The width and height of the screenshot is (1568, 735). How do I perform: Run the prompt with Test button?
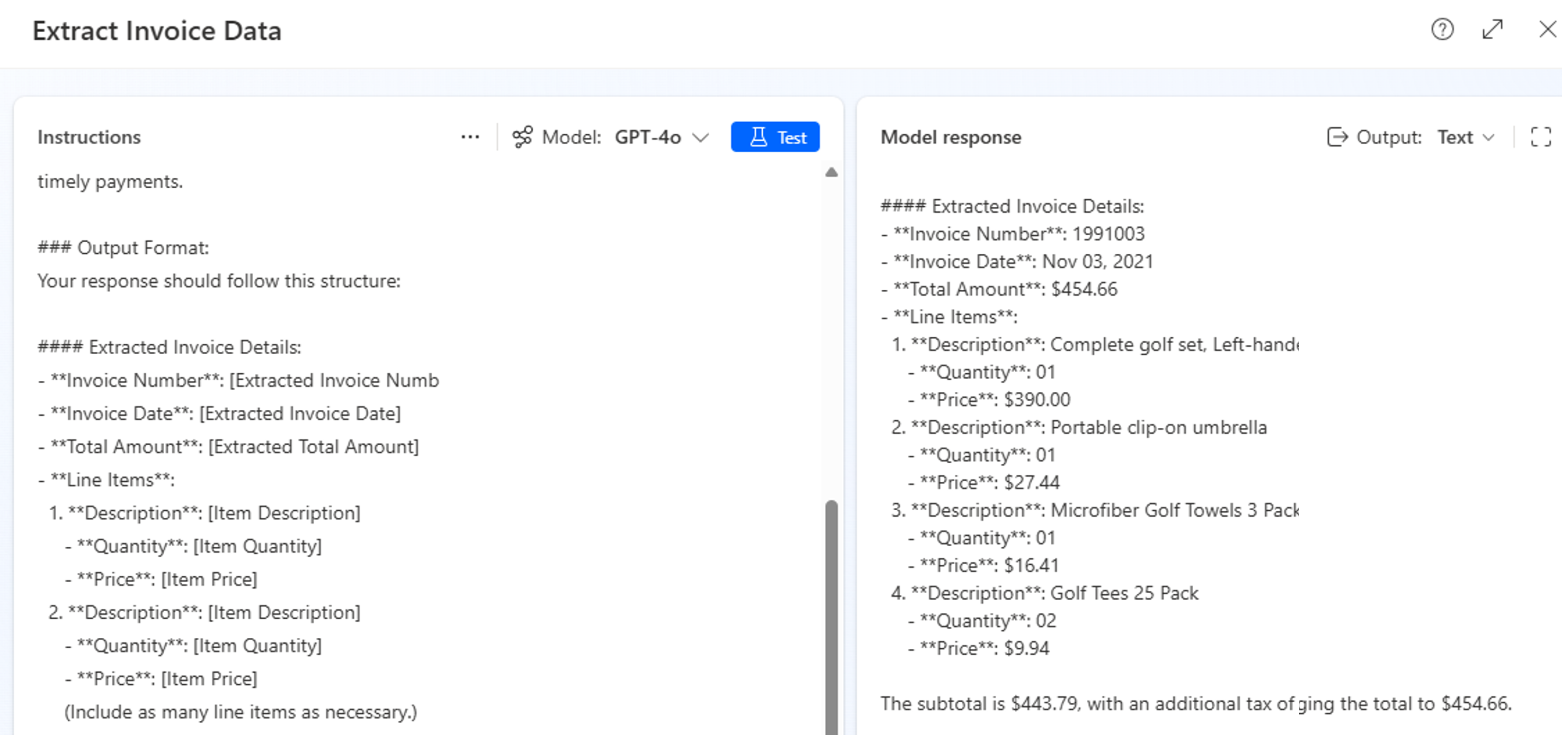(x=775, y=137)
